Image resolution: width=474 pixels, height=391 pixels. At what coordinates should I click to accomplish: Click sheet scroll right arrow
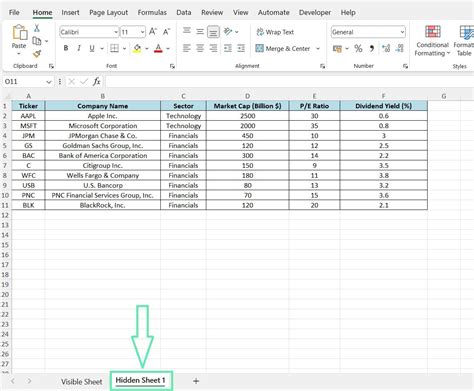29,381
